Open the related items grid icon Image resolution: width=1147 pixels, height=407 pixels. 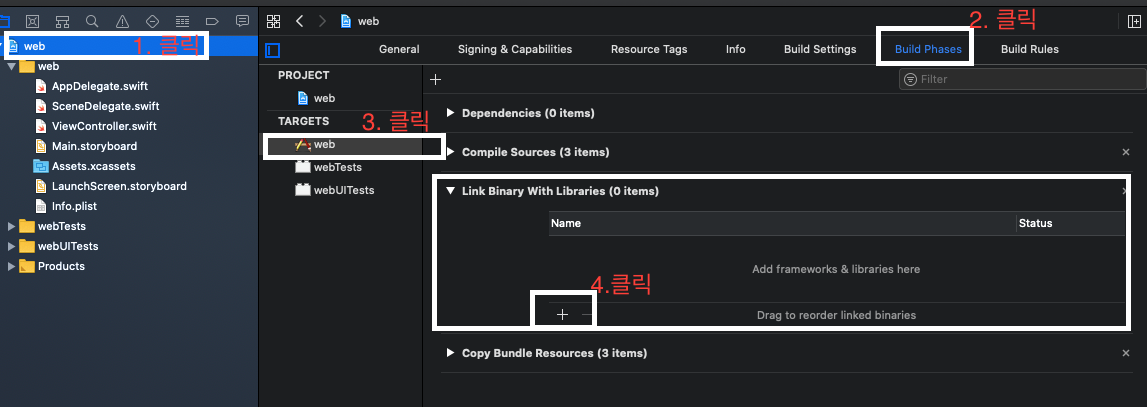tap(274, 21)
